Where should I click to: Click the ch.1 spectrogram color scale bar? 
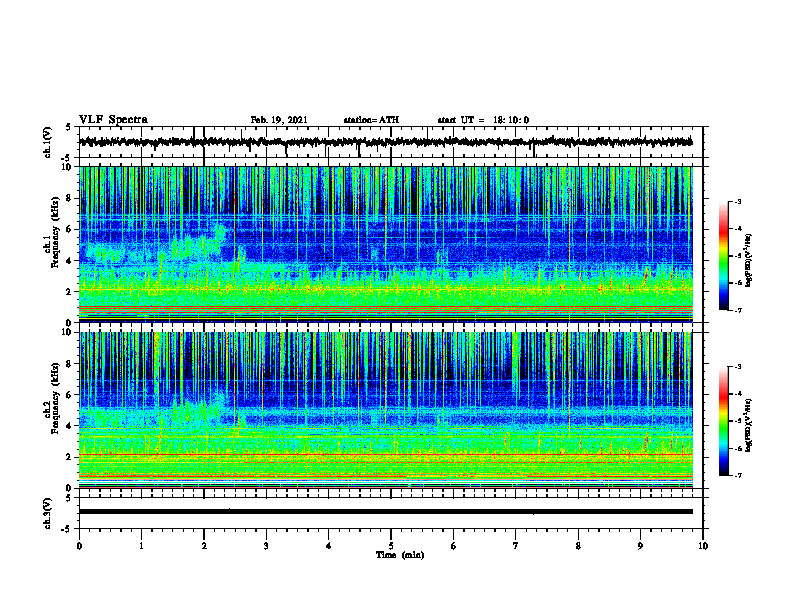[724, 256]
